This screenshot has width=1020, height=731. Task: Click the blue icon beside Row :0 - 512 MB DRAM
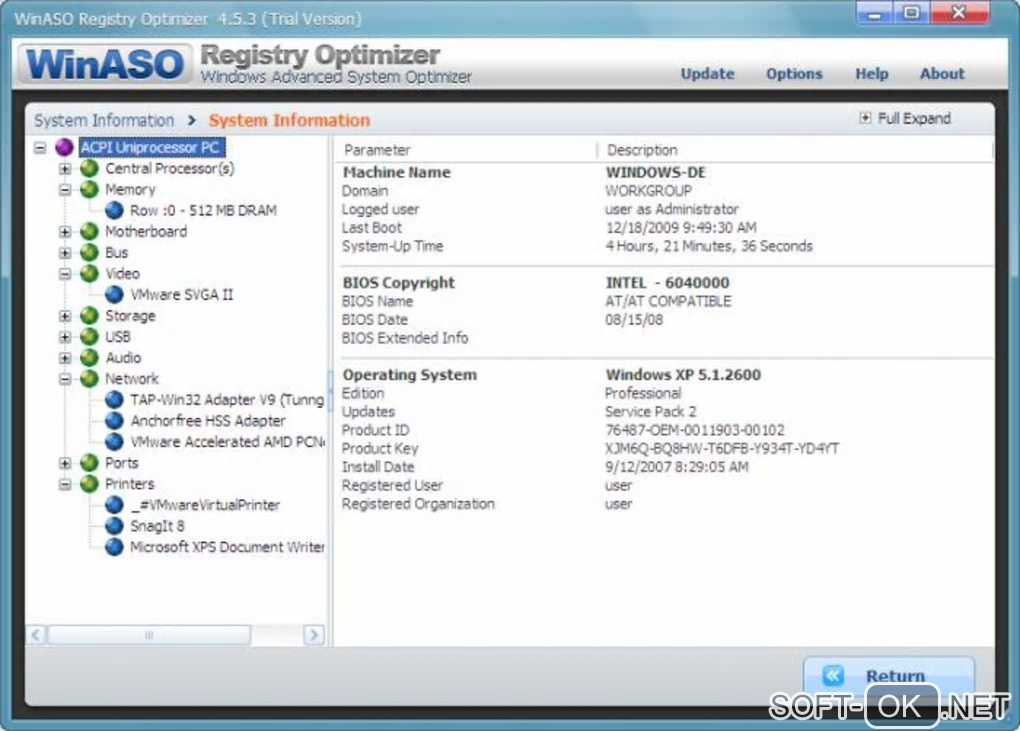pyautogui.click(x=114, y=210)
